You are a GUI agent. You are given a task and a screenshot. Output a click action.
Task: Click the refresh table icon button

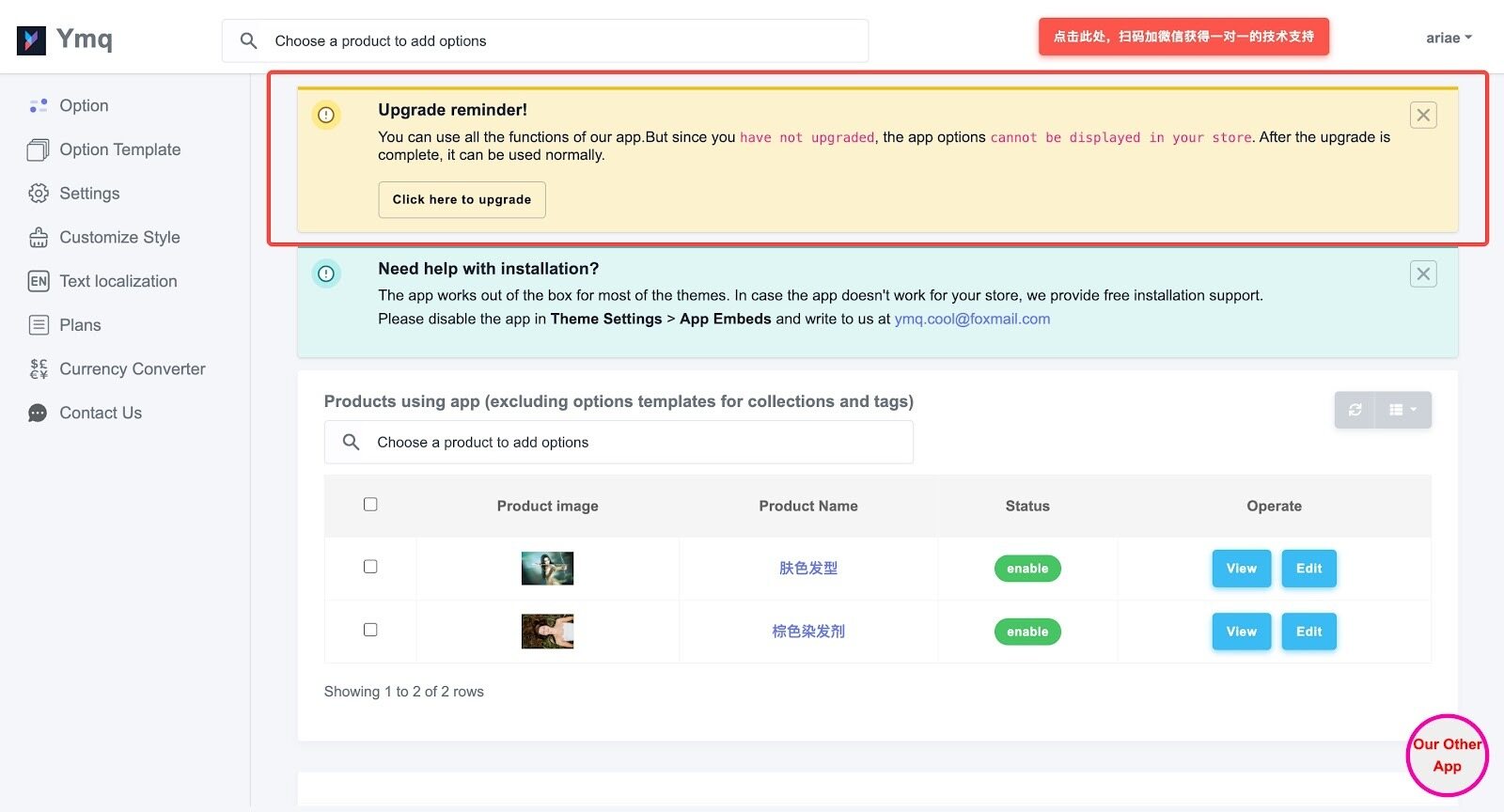(1355, 410)
